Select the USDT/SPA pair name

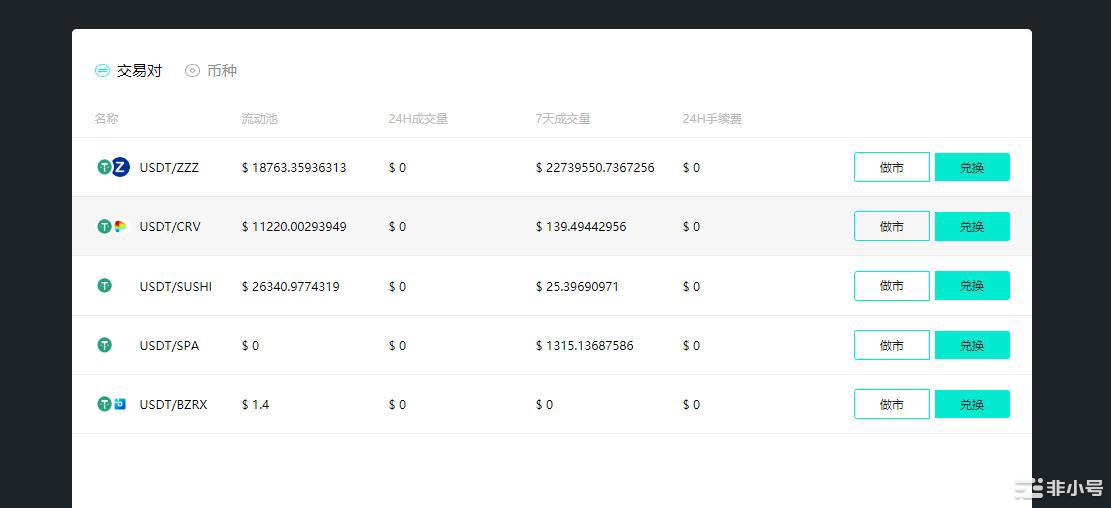pos(169,346)
